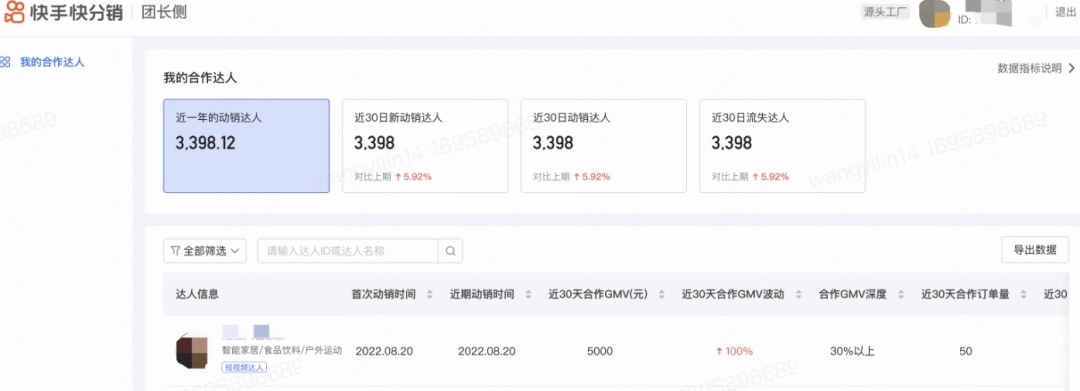Click the 短视频达人 tag
This screenshot has height=391, width=1080.
click(244, 368)
